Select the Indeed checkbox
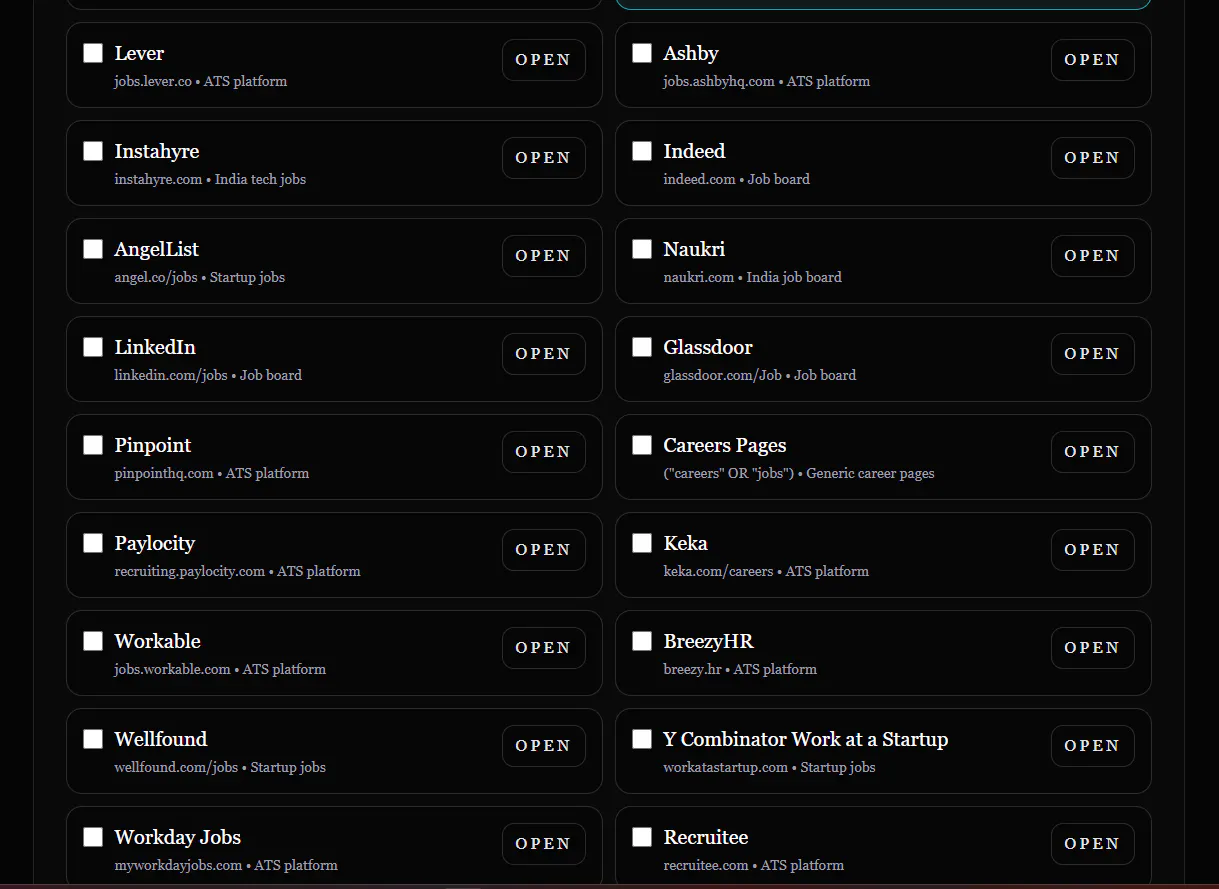 (x=642, y=151)
